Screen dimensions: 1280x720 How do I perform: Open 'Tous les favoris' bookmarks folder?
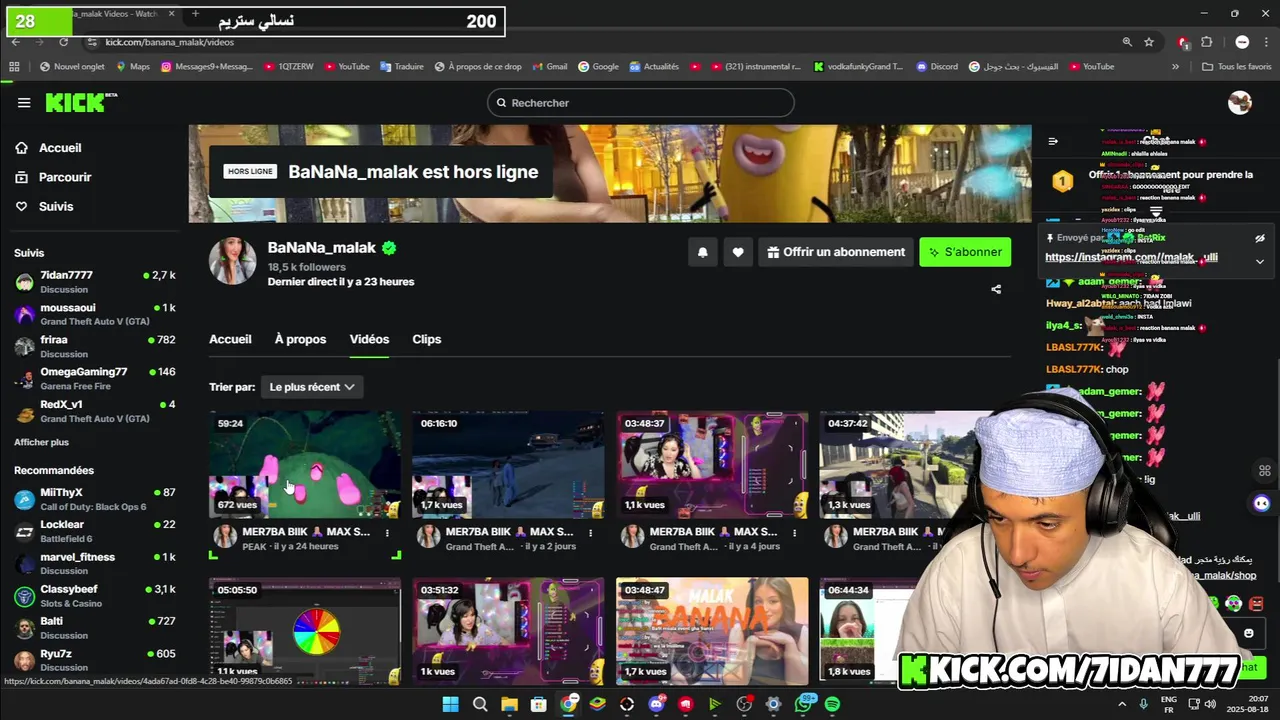[1237, 67]
